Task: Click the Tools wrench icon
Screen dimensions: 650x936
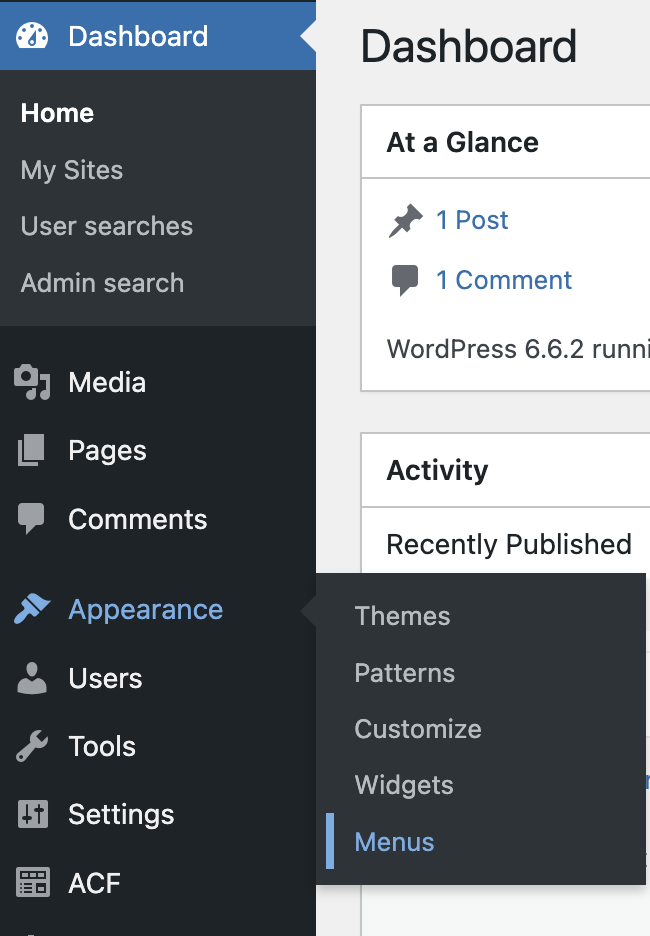Action: 32,746
